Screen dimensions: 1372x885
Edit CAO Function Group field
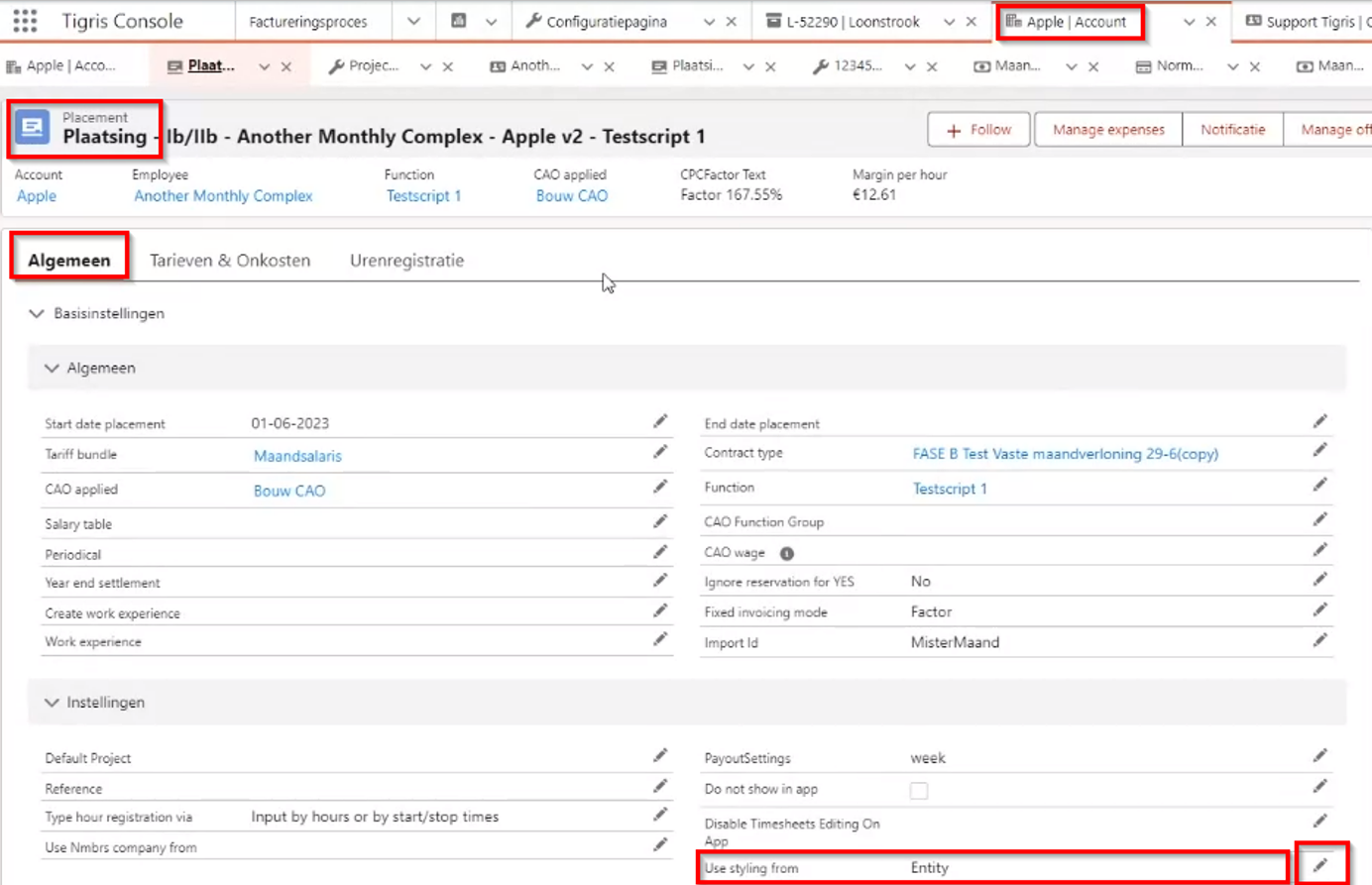(x=1320, y=519)
